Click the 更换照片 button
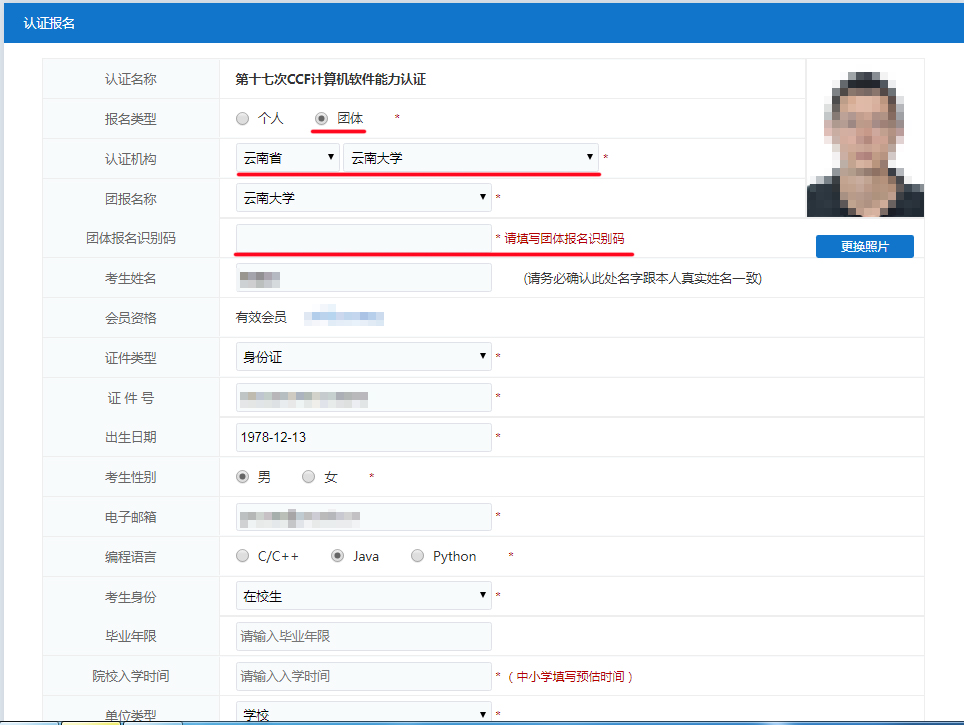Viewport: 964px width, 725px height. (x=864, y=246)
